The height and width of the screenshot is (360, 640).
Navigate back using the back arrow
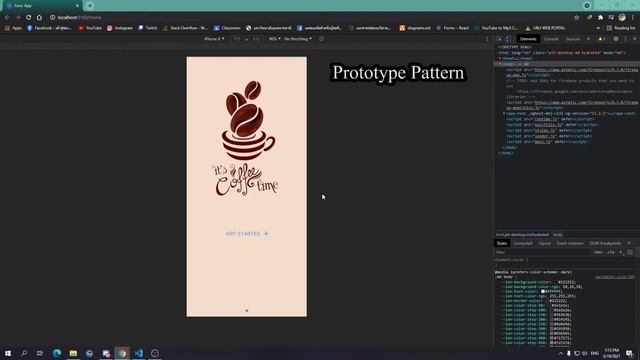7,18
